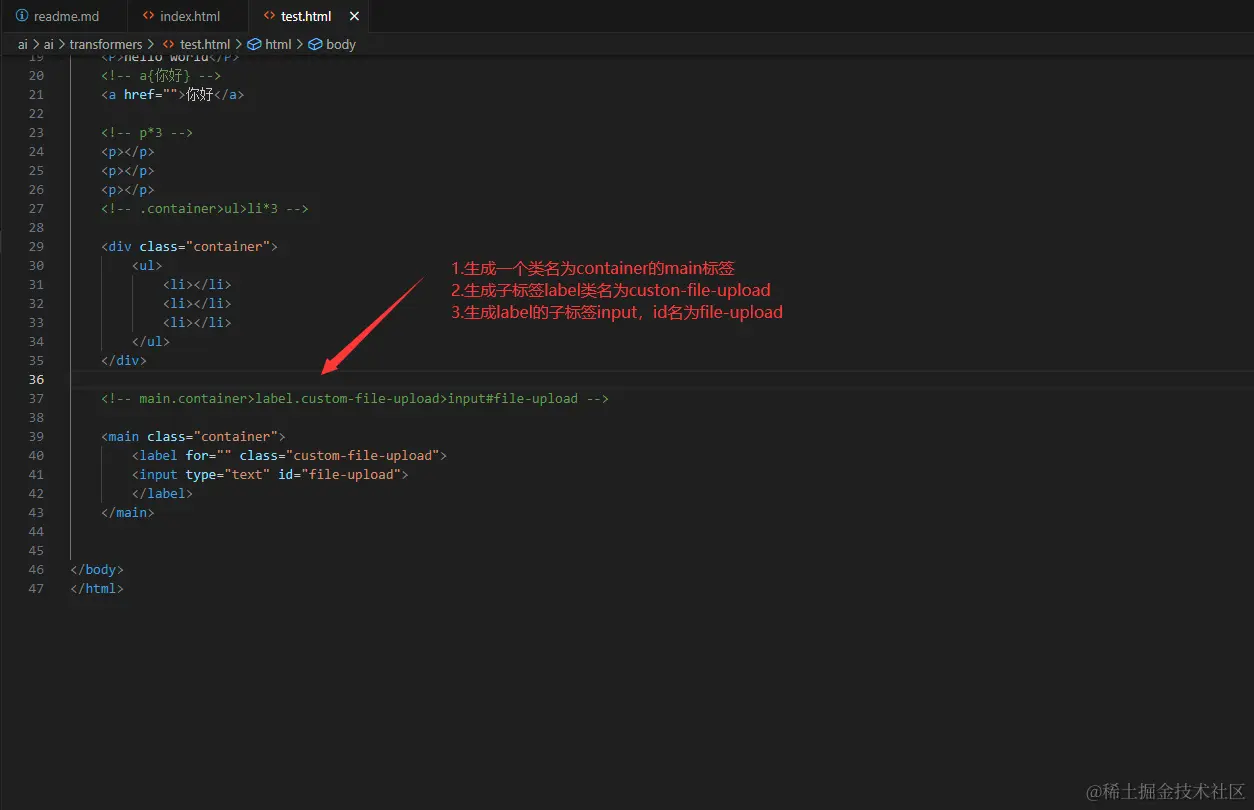Click the closing </div> tag
This screenshot has width=1254, height=810.
click(124, 360)
